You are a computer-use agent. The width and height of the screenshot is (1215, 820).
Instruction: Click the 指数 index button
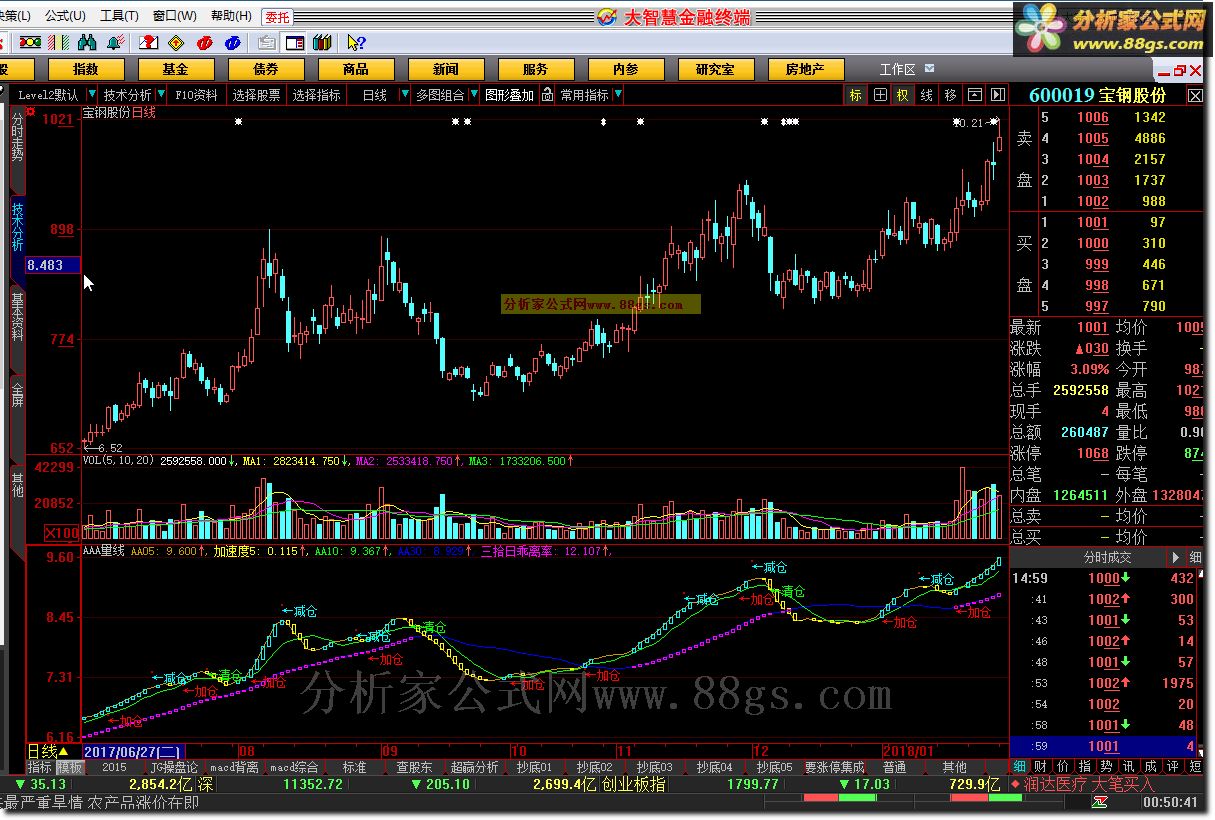tap(86, 69)
